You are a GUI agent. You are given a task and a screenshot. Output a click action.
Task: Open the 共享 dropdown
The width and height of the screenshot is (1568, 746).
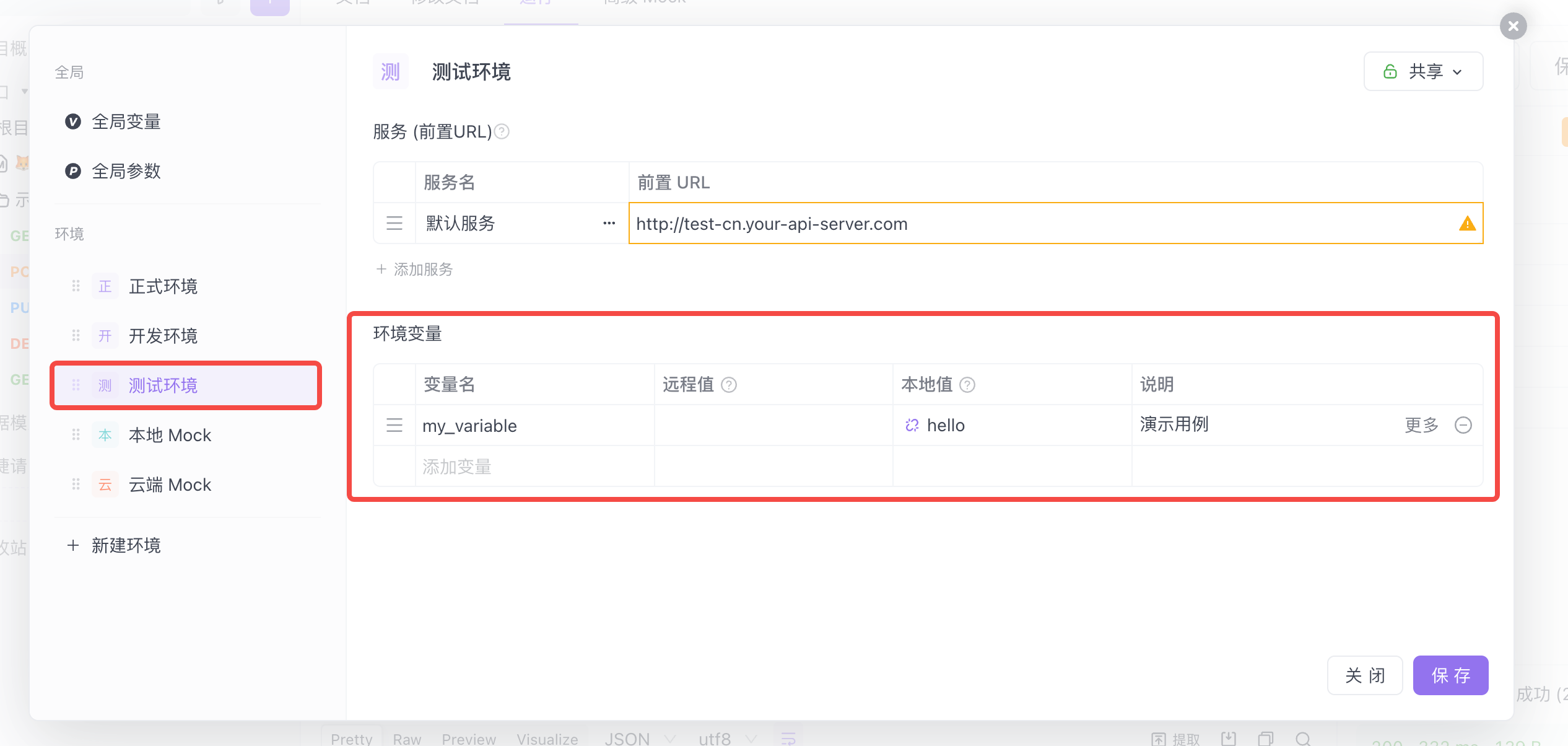click(x=1422, y=71)
